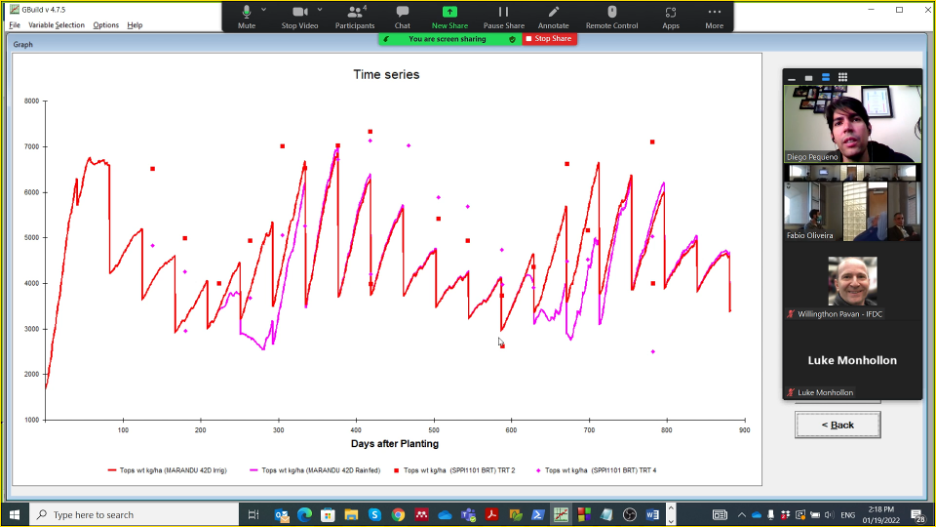Select Diego Pequeno video thumbnail
The width and height of the screenshot is (936, 528).
pos(852,123)
